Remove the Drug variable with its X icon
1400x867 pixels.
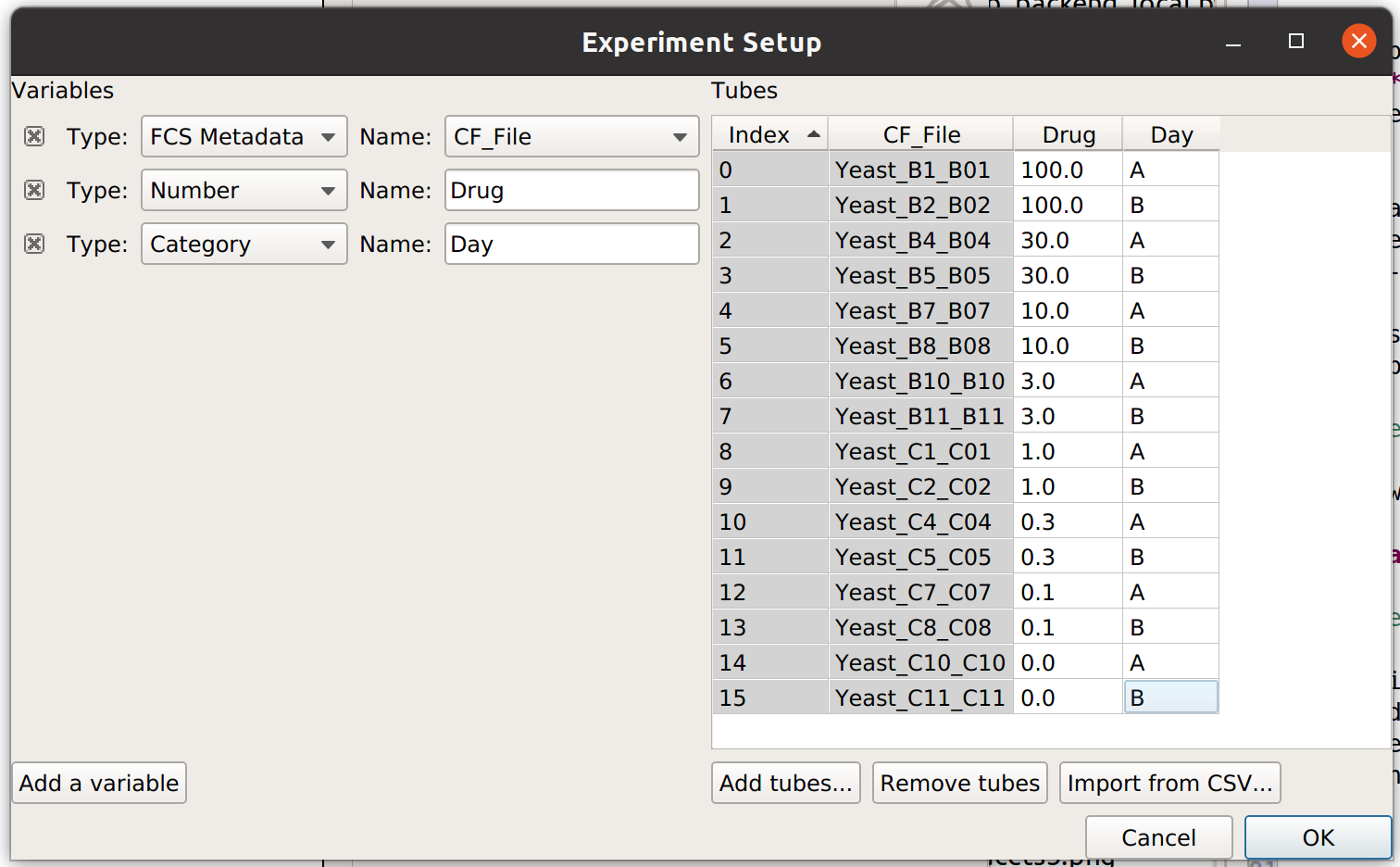coord(34,190)
